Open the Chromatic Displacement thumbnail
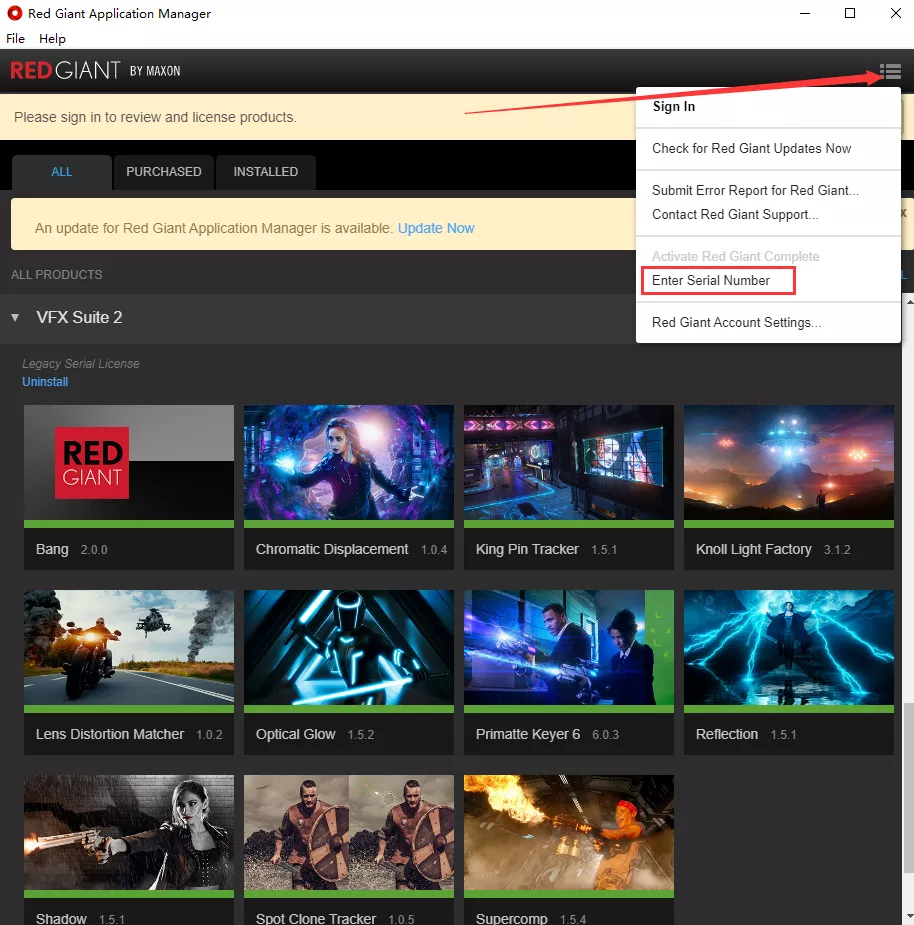This screenshot has width=914, height=925. [x=349, y=462]
